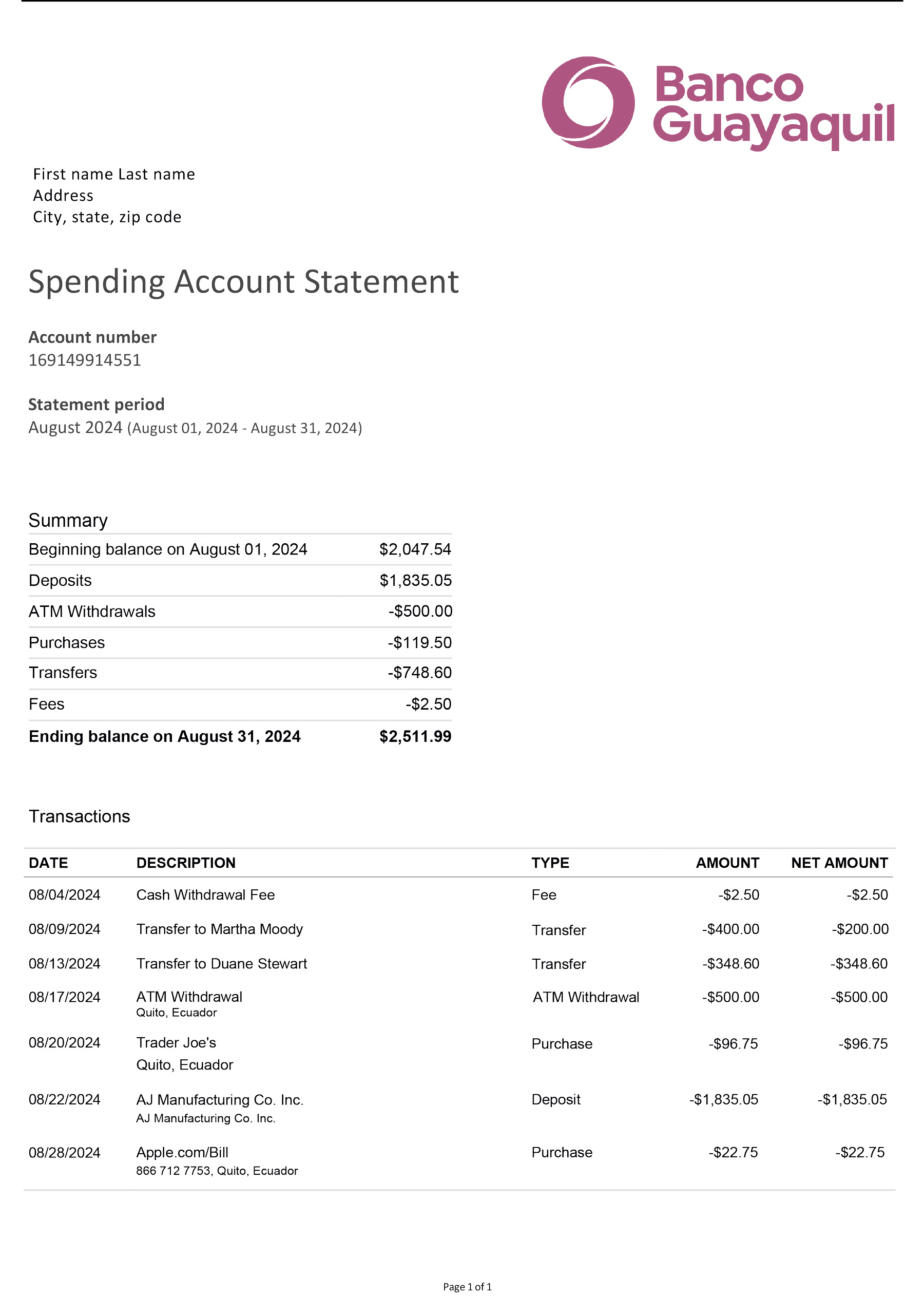
Task: Click the Page 1 of 1 footer
Action: [467, 1287]
